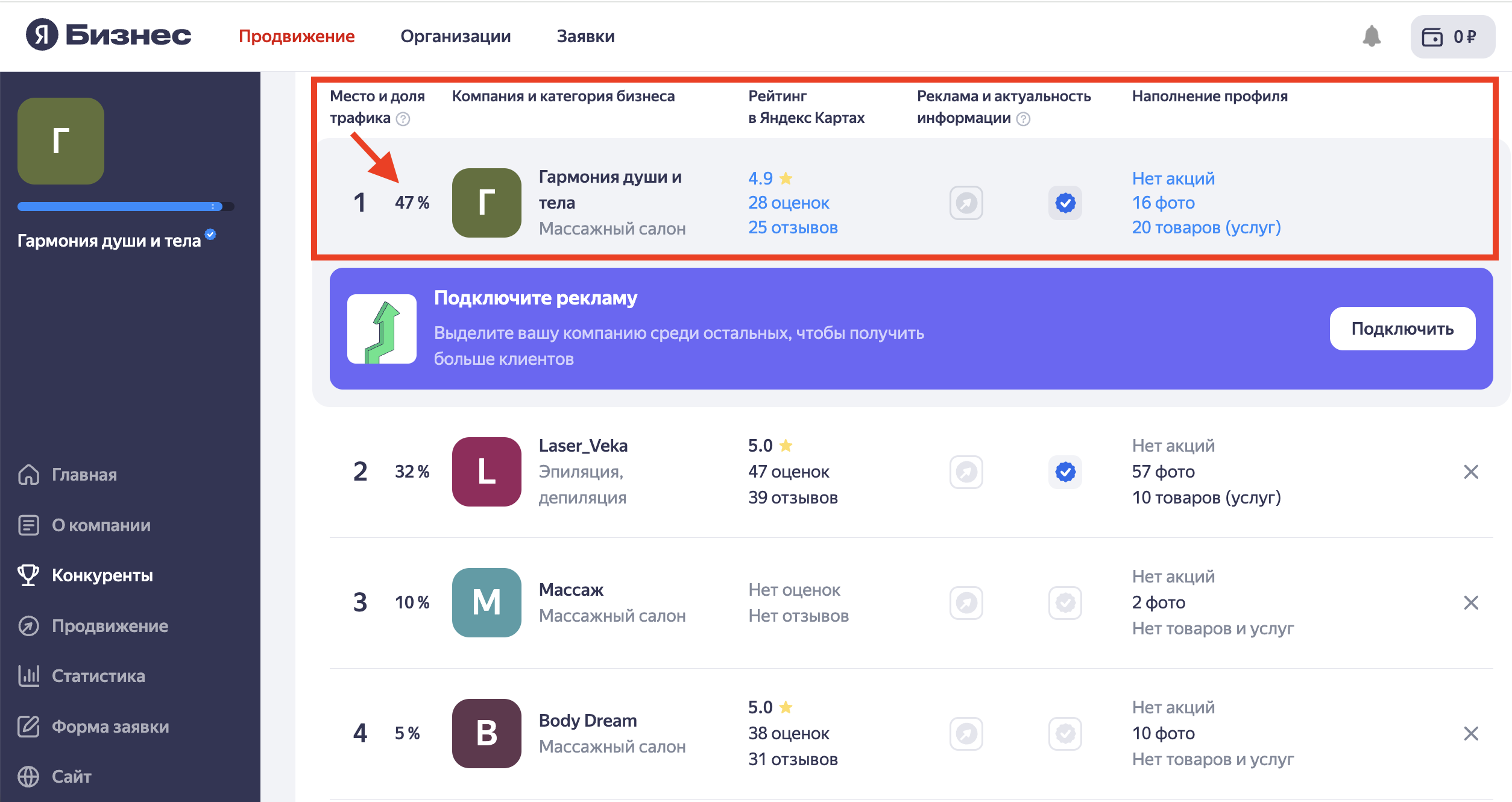Remove Body Dream from competitor list
Screen dimensions: 1512x802
[1471, 733]
